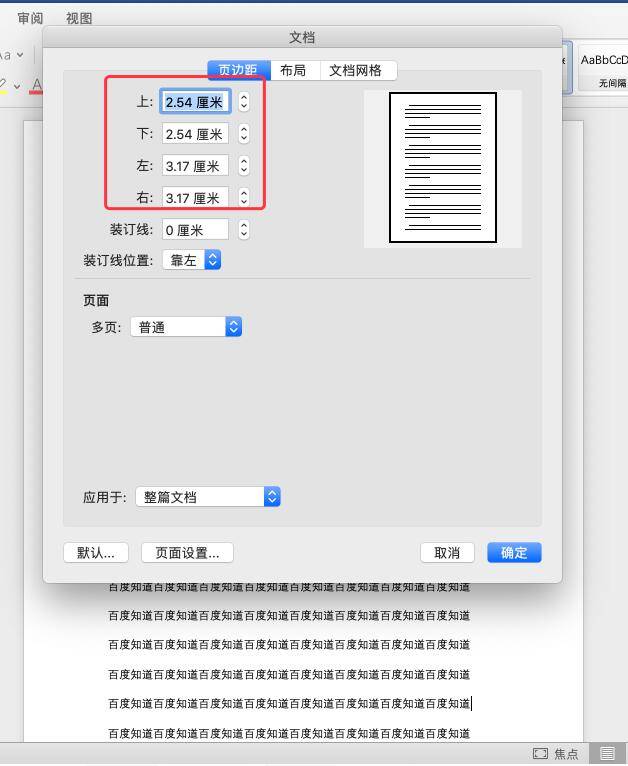Open the Review (审阅) ribbon tab
The width and height of the screenshot is (628, 766).
tap(30, 18)
